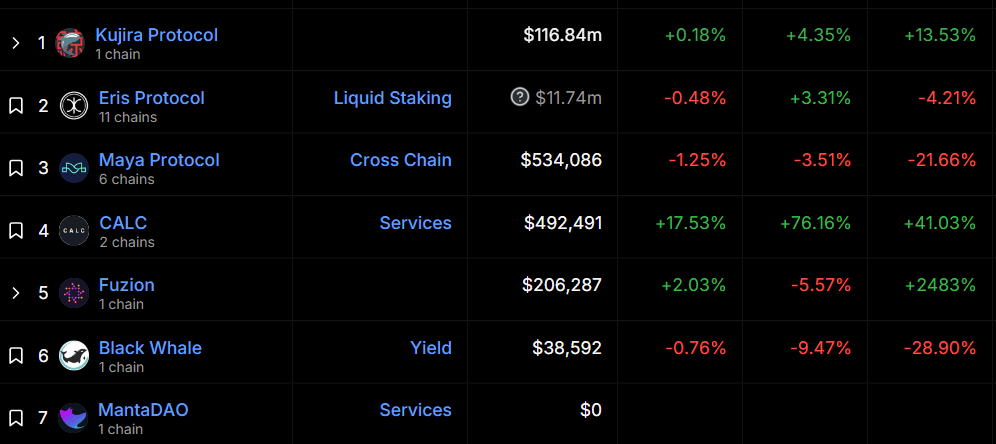The height and width of the screenshot is (444, 996).
Task: Click the Kujira Protocol logo icon
Action: point(71,43)
